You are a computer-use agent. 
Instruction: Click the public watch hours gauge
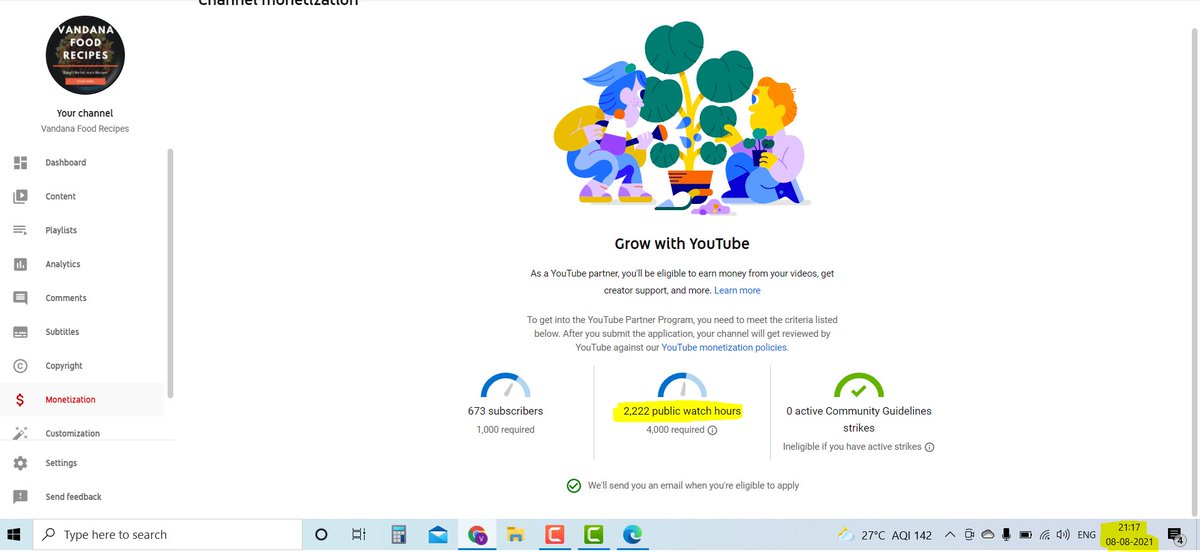[x=682, y=385]
